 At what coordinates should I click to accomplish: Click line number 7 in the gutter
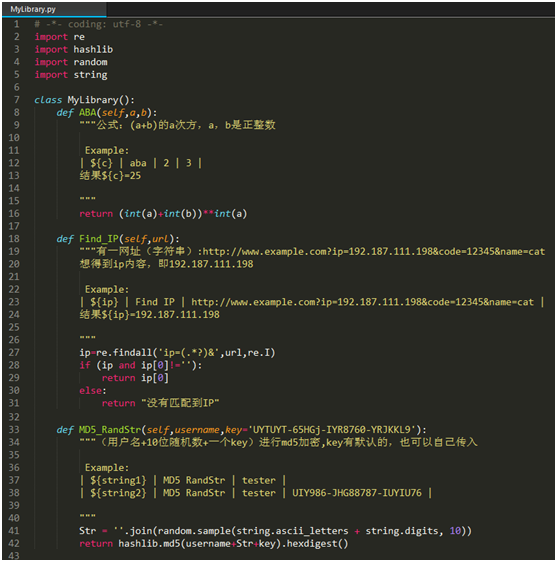click(x=17, y=100)
